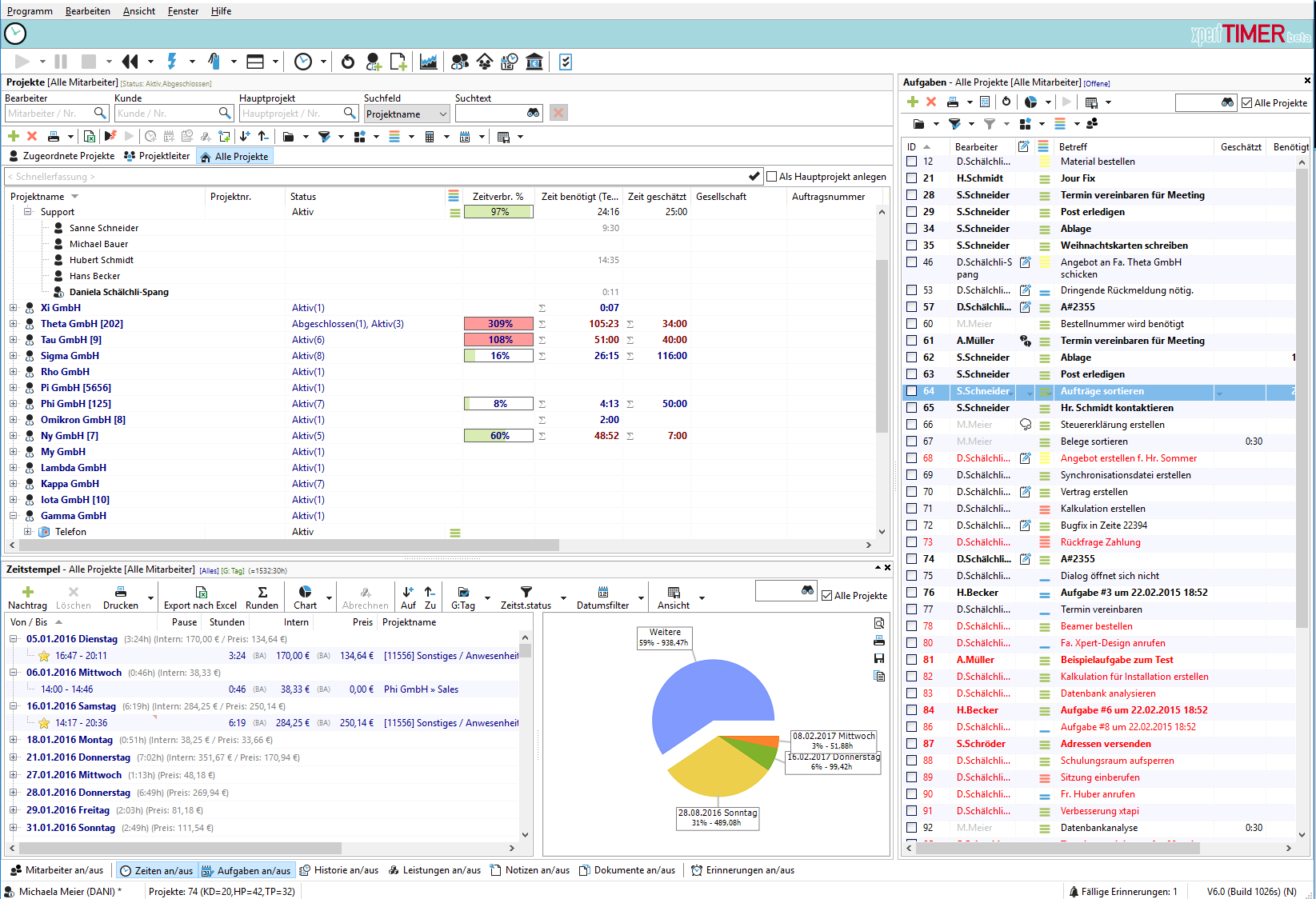Open the Hilfe menu

pyautogui.click(x=222, y=11)
